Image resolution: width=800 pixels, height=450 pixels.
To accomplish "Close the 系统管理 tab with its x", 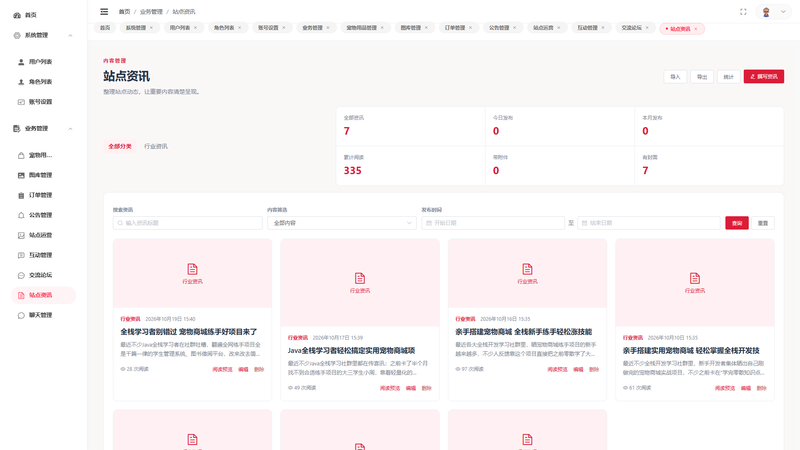I will [x=151, y=28].
